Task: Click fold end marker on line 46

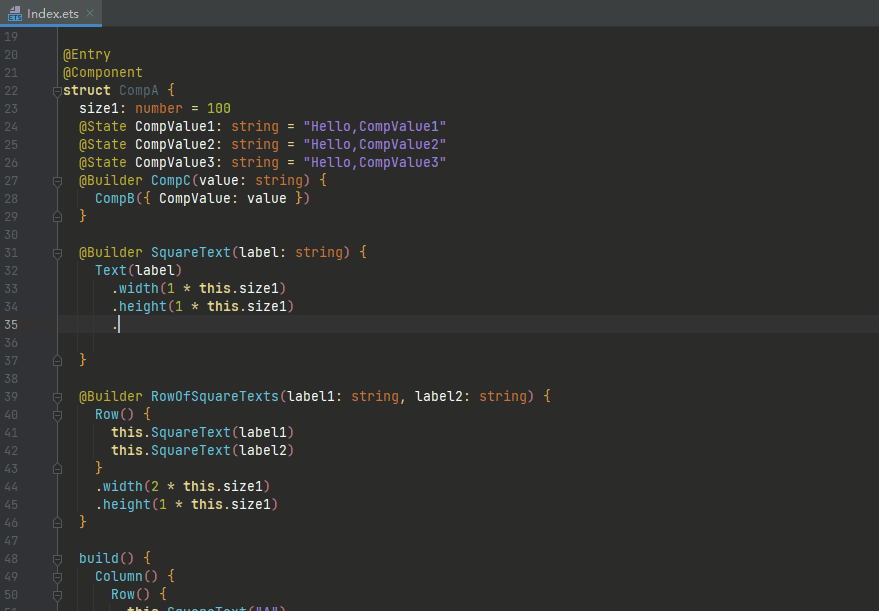Action: 57,522
